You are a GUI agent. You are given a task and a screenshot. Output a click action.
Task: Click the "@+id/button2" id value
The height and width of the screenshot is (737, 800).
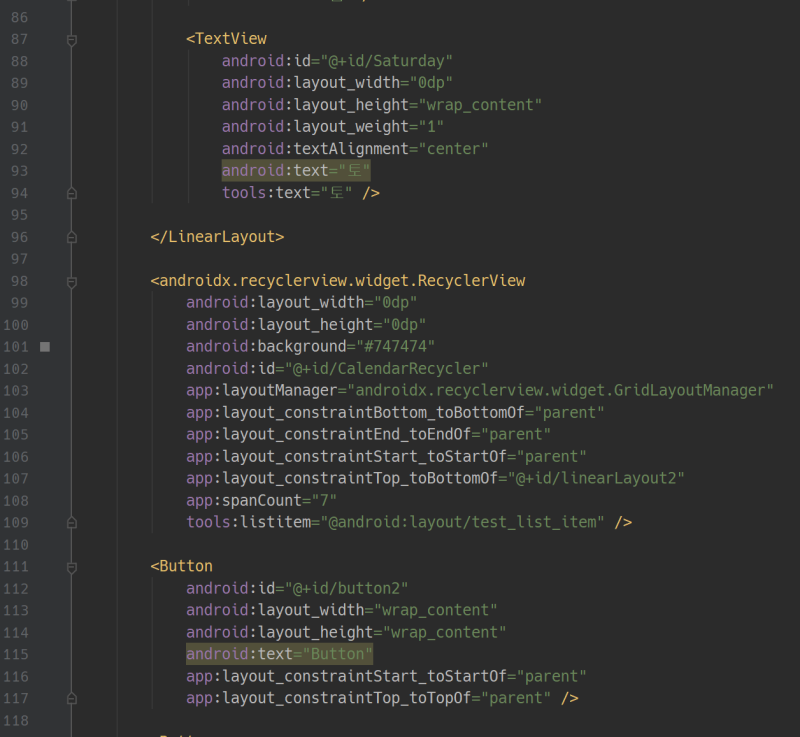[x=346, y=589]
